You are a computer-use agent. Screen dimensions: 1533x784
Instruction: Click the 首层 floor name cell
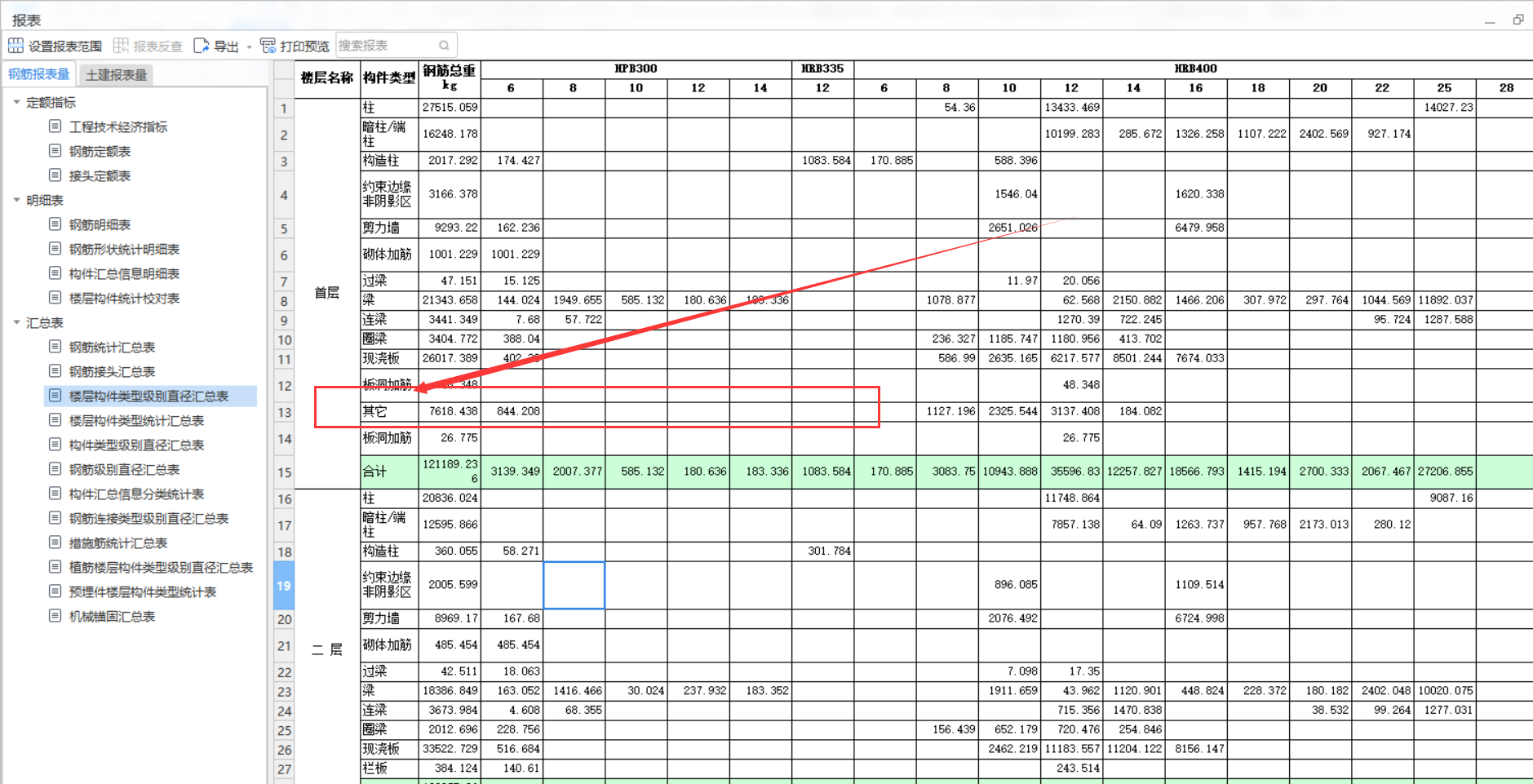pyautogui.click(x=327, y=293)
